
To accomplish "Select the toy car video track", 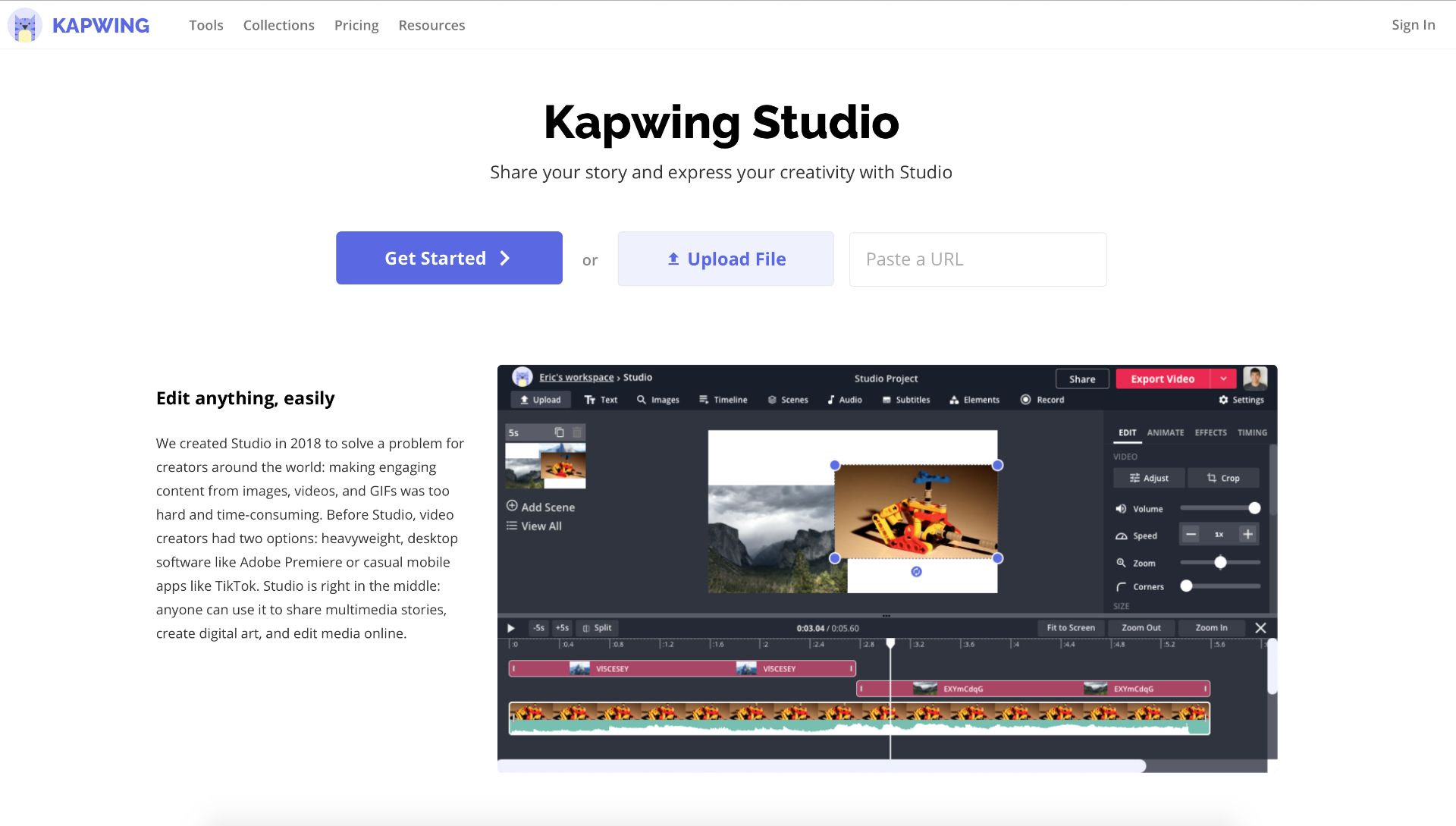I will coord(859,718).
